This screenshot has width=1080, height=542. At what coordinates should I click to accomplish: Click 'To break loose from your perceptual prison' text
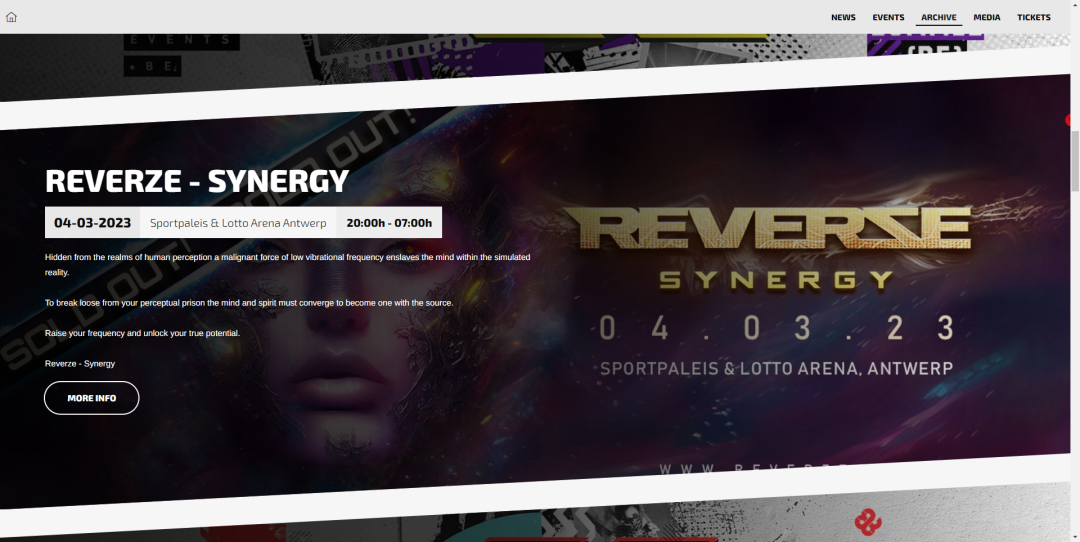(x=249, y=303)
